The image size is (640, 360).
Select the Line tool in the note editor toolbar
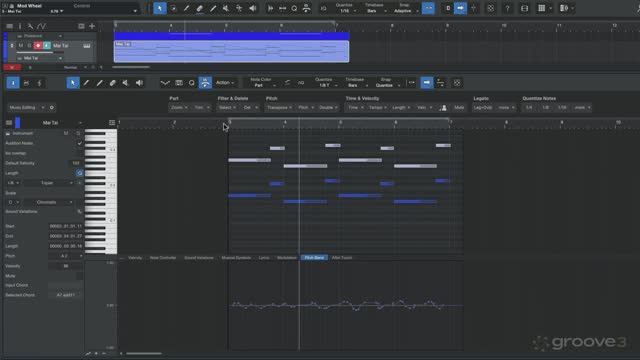point(99,83)
